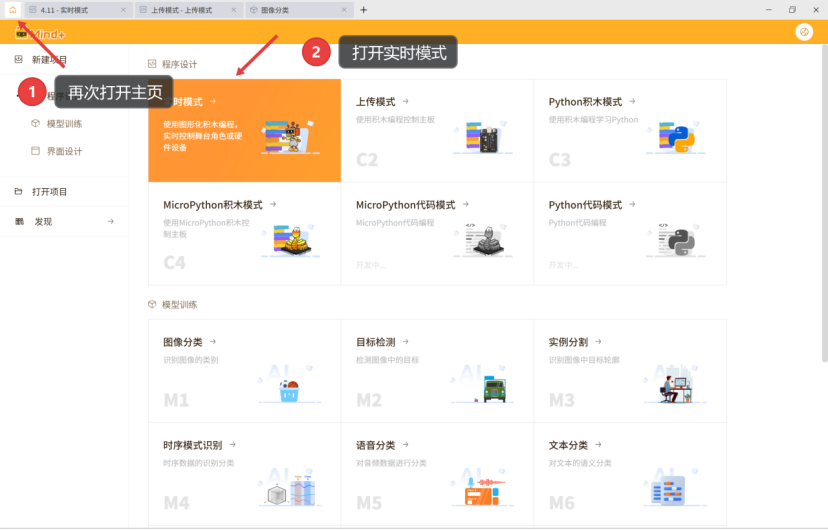The height and width of the screenshot is (530, 828).
Task: Add a new tab with plus button
Action: [364, 10]
